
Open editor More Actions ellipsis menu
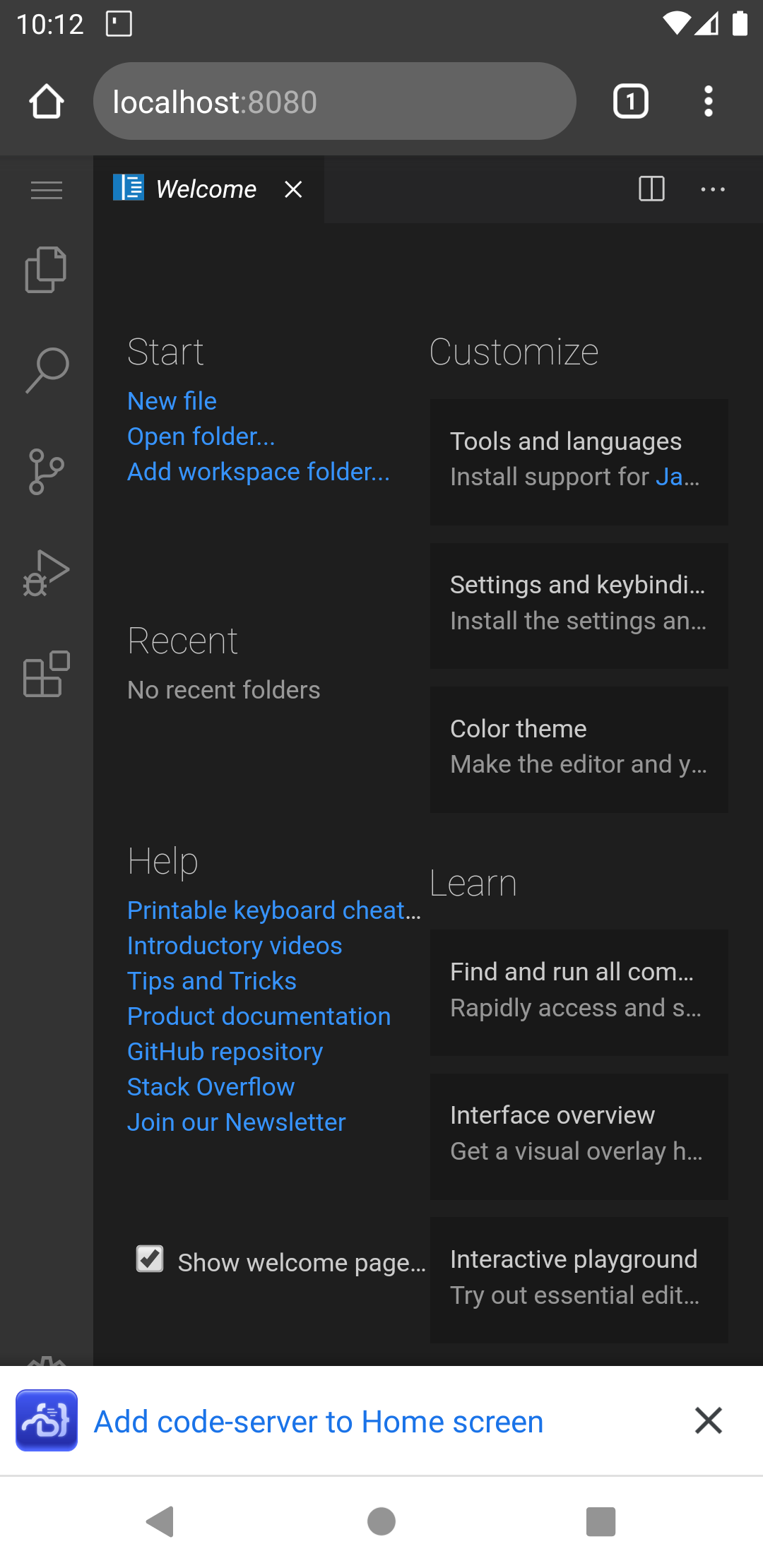click(712, 189)
